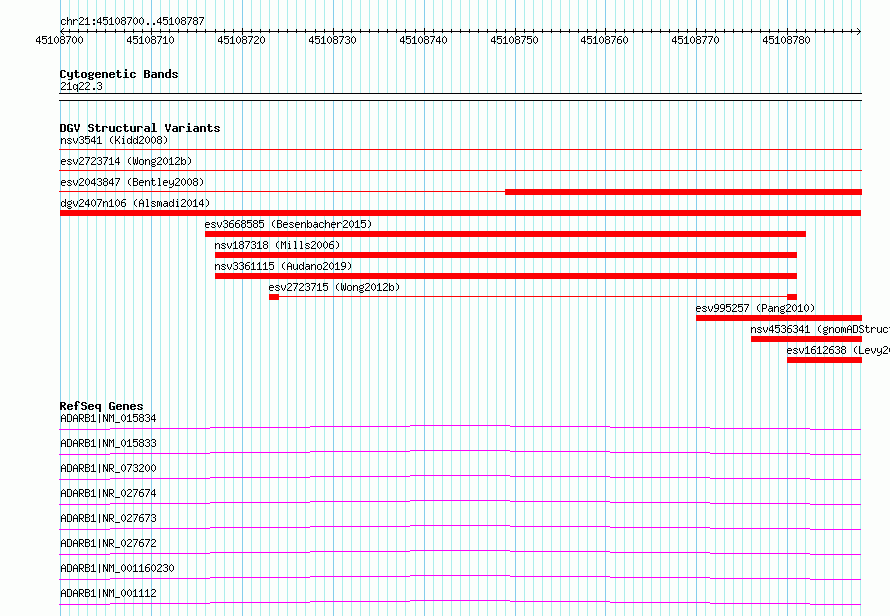Click the thick red bar of esv2043847
This screenshot has width=890, height=616.
[x=683, y=192]
